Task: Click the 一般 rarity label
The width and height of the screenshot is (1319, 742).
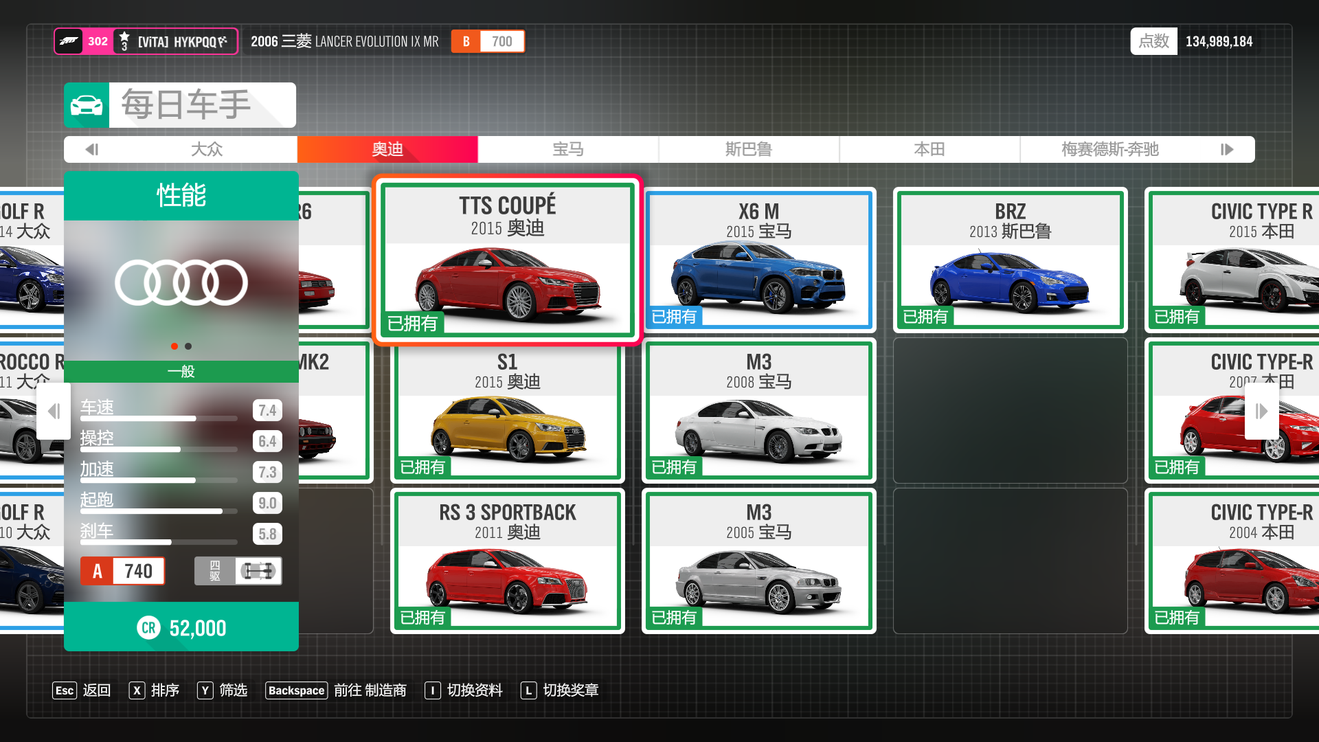Action: [181, 371]
